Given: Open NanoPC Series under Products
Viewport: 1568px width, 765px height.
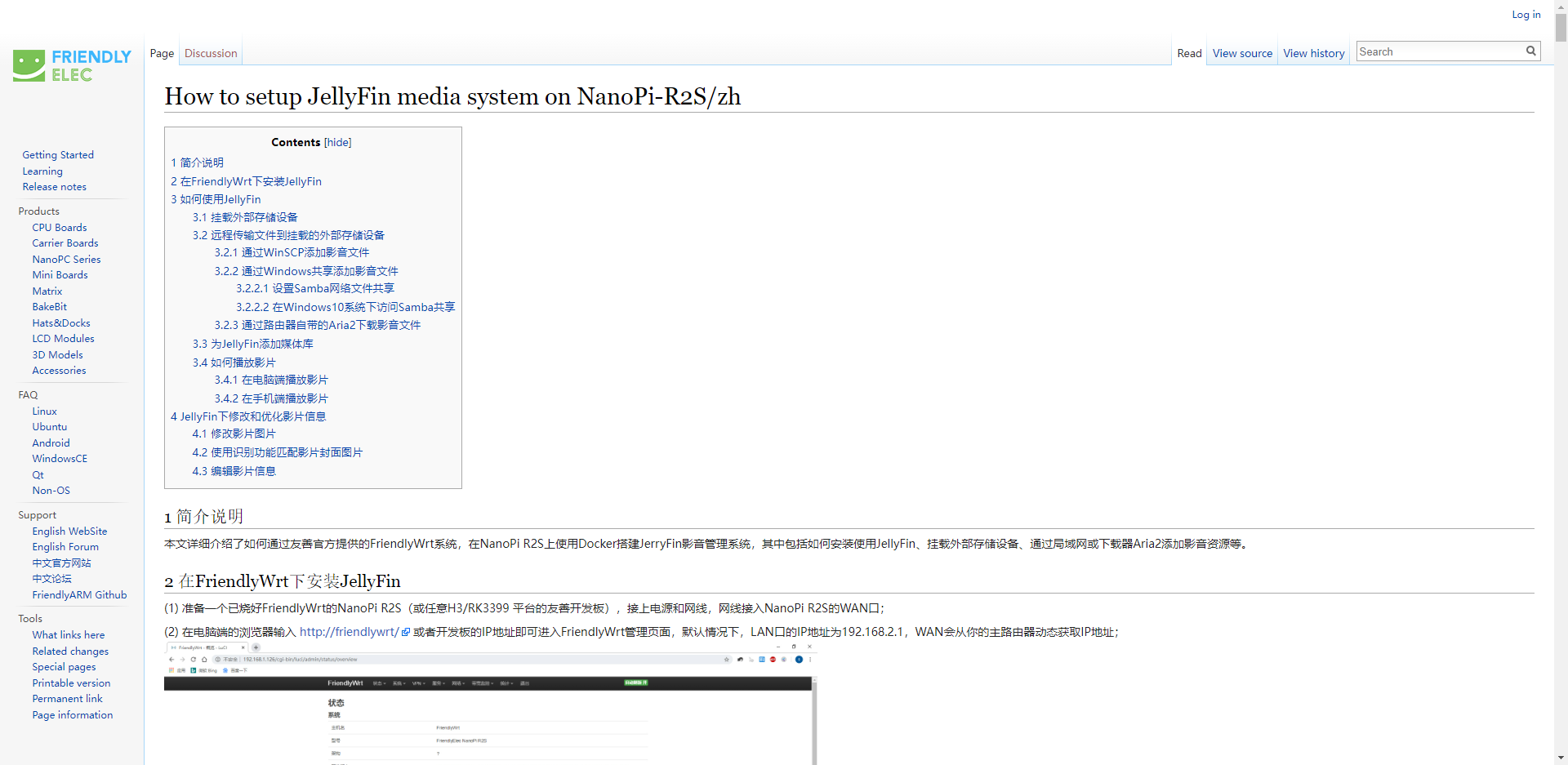Looking at the screenshot, I should 67,259.
